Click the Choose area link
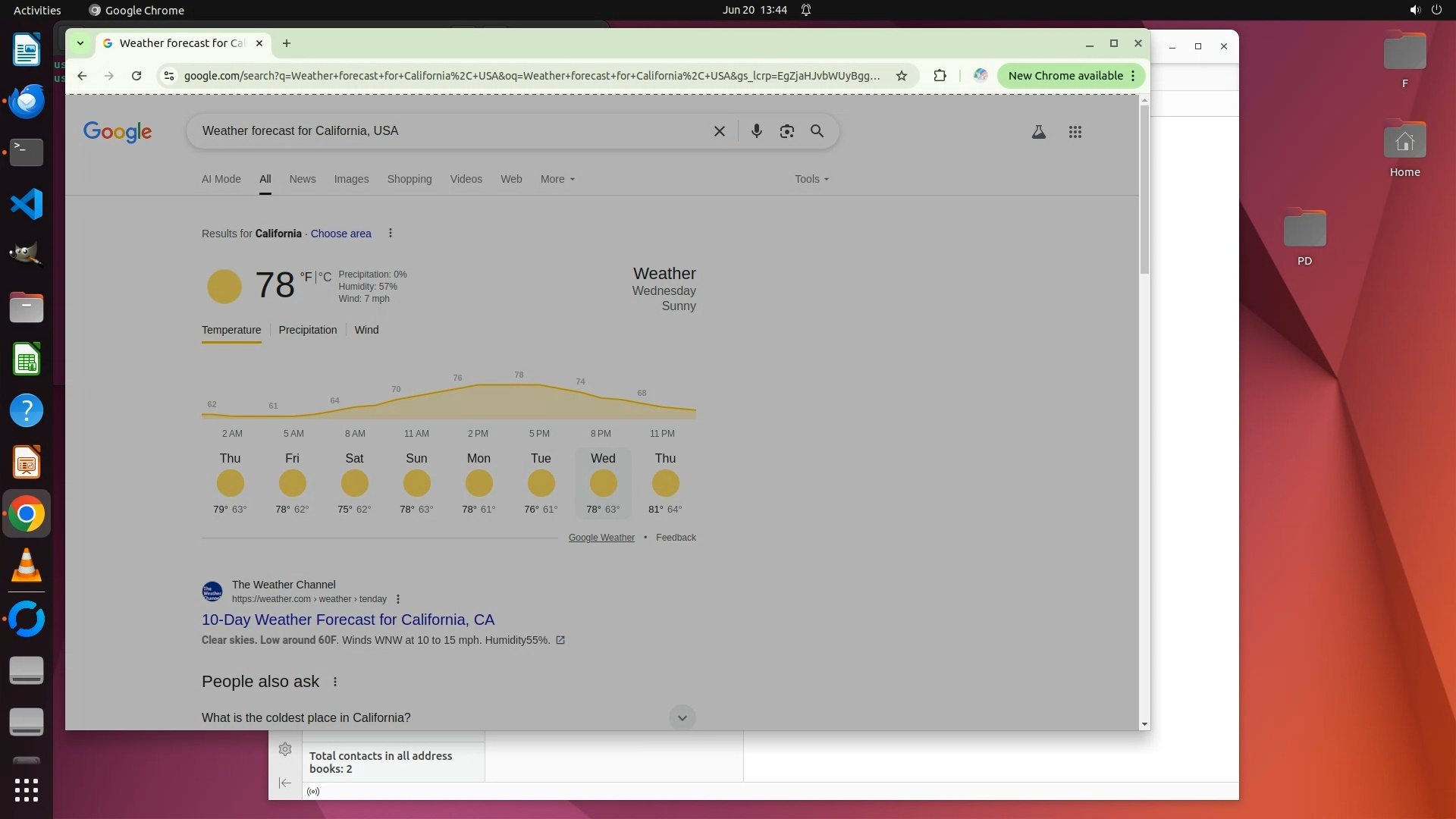 (x=340, y=234)
